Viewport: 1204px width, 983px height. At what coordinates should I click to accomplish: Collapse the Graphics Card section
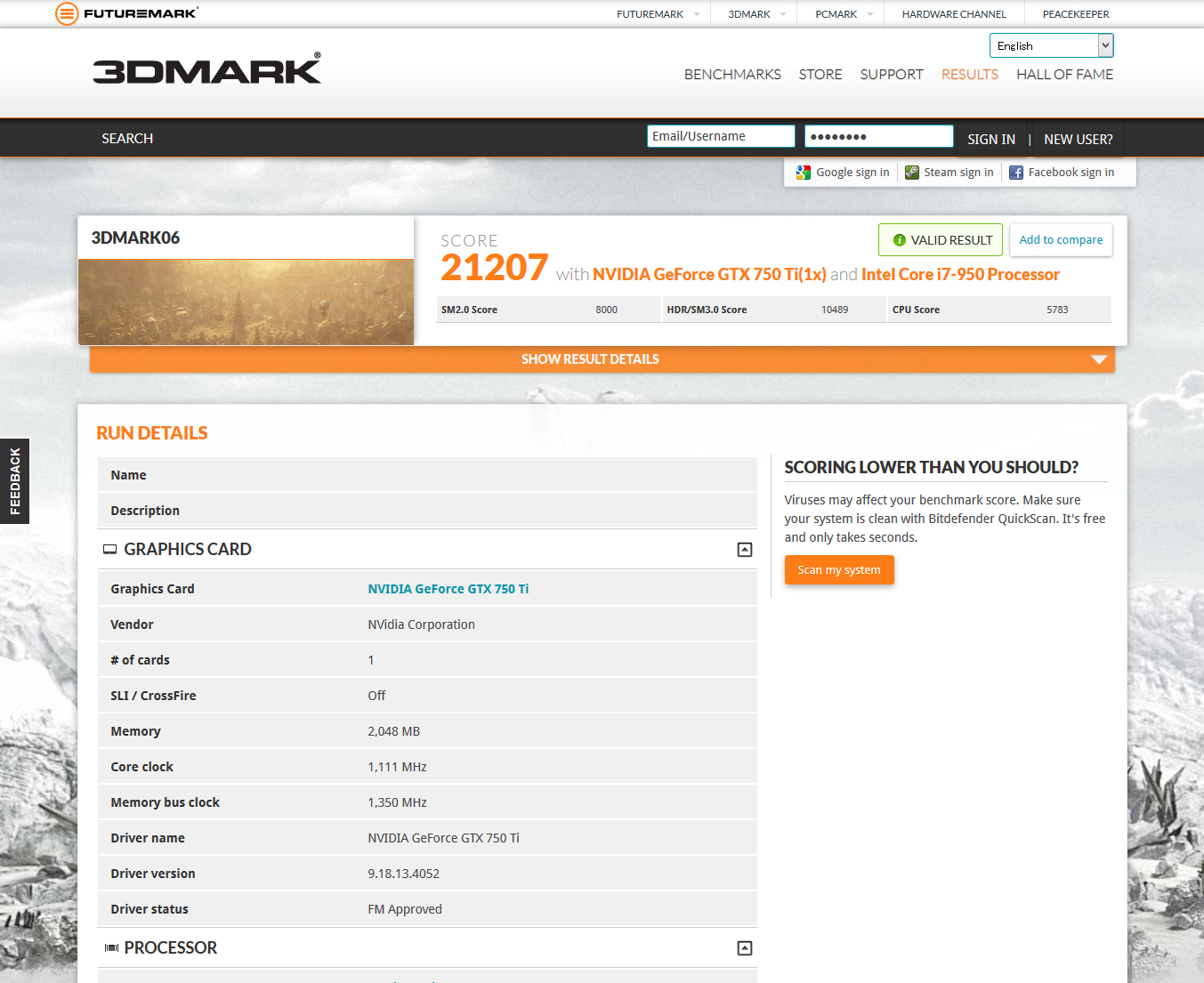coord(745,550)
